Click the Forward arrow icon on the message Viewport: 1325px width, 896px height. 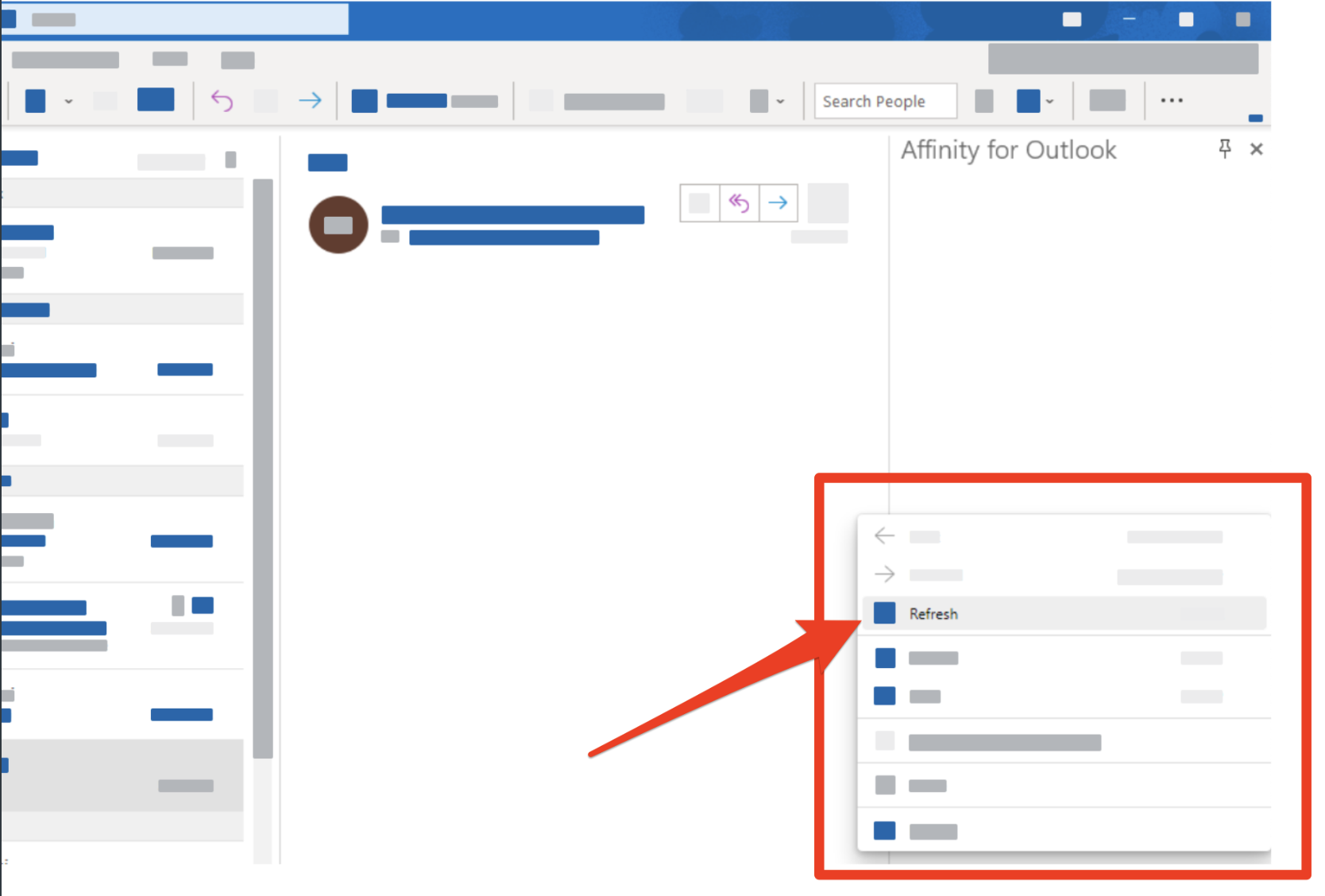pos(778,203)
